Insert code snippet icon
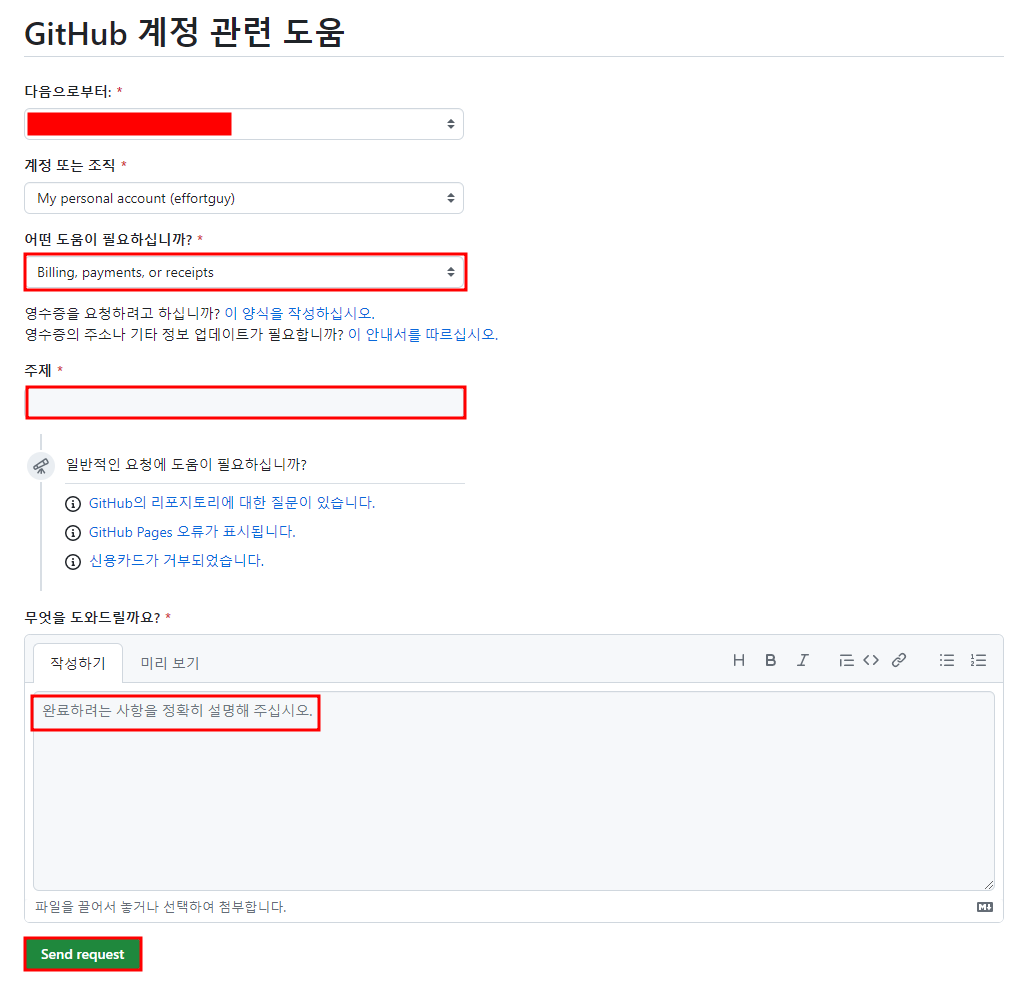The image size is (1029, 982). click(871, 660)
